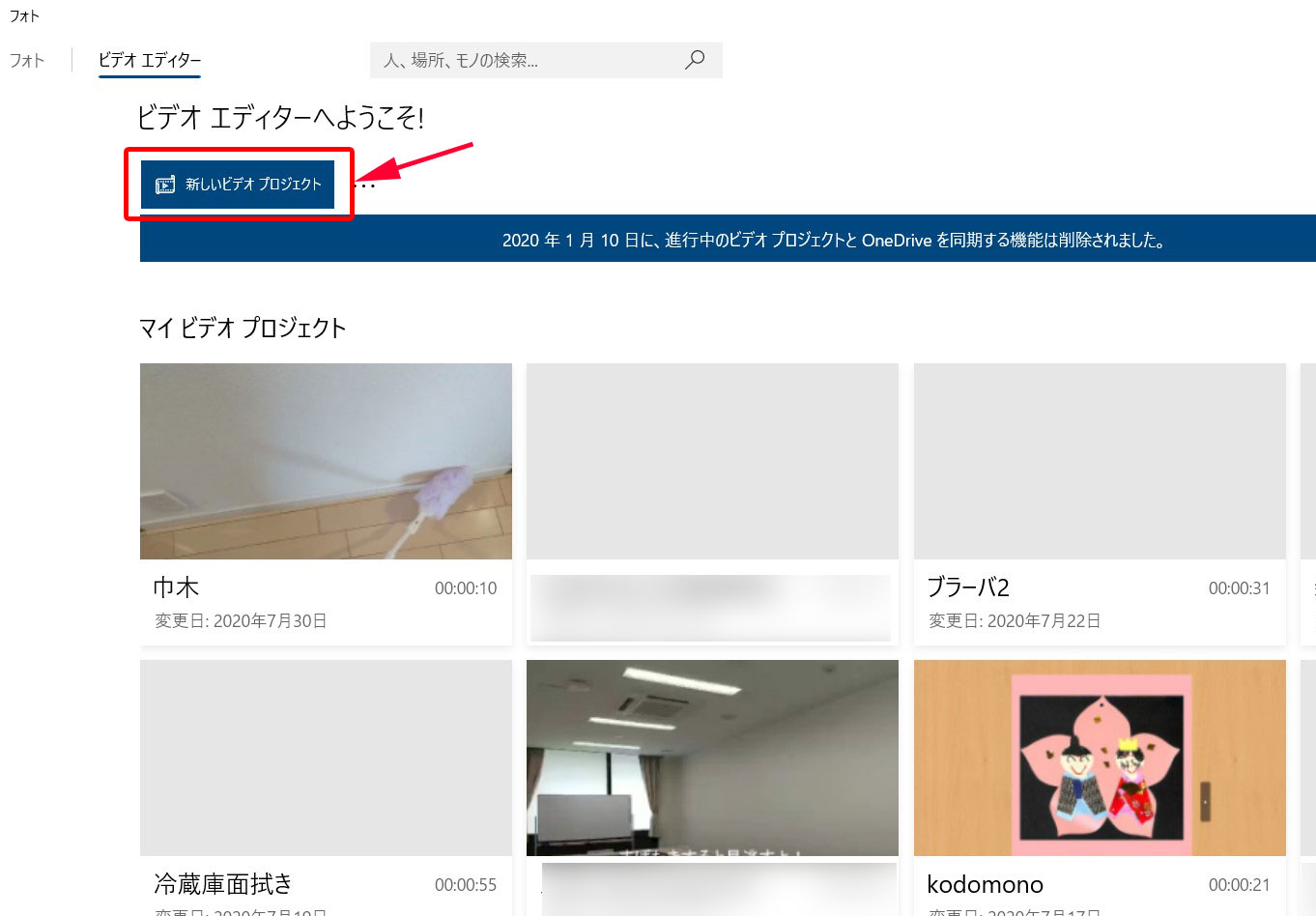Click the kodomono project title

pyautogui.click(x=985, y=884)
